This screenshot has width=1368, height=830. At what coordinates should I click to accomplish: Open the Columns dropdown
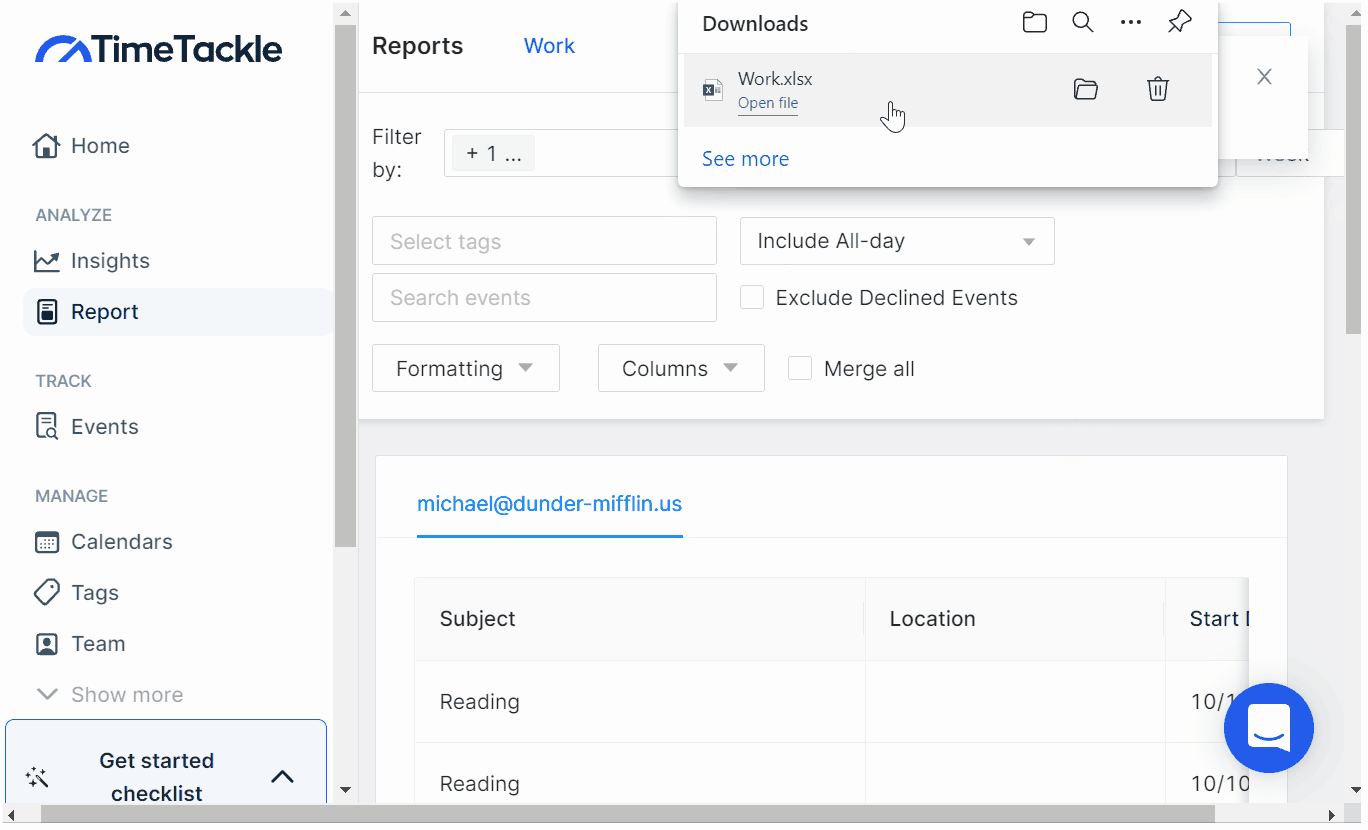click(x=681, y=369)
